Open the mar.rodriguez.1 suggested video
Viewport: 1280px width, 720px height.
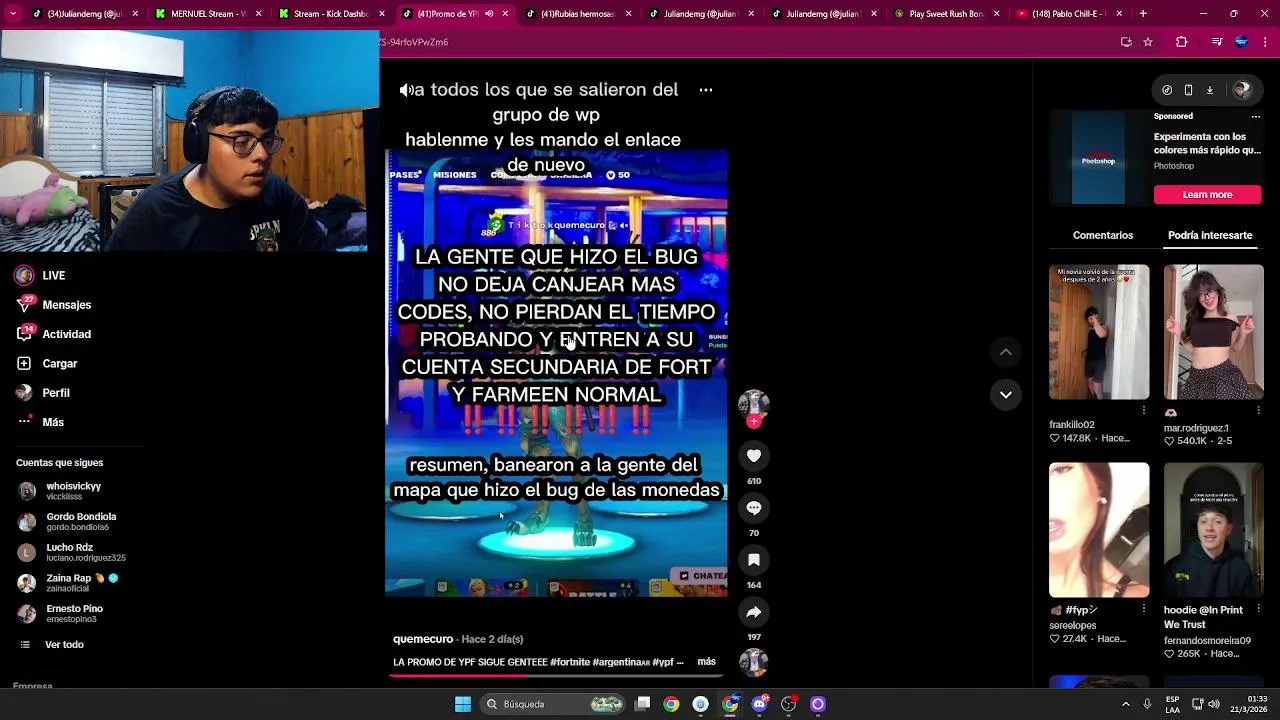tap(1214, 332)
